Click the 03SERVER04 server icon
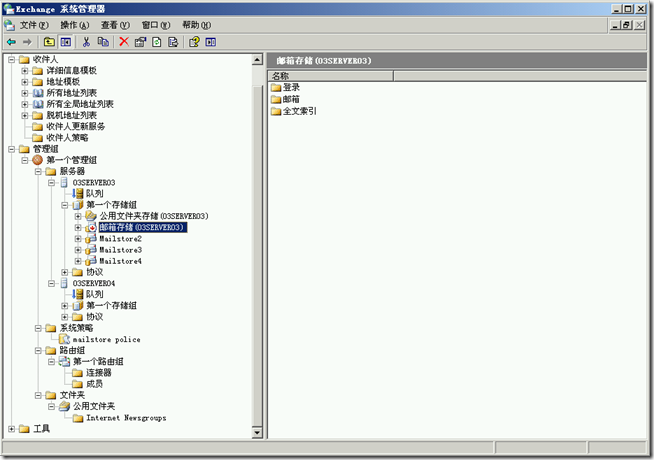This screenshot has height=460, width=654. (x=64, y=283)
